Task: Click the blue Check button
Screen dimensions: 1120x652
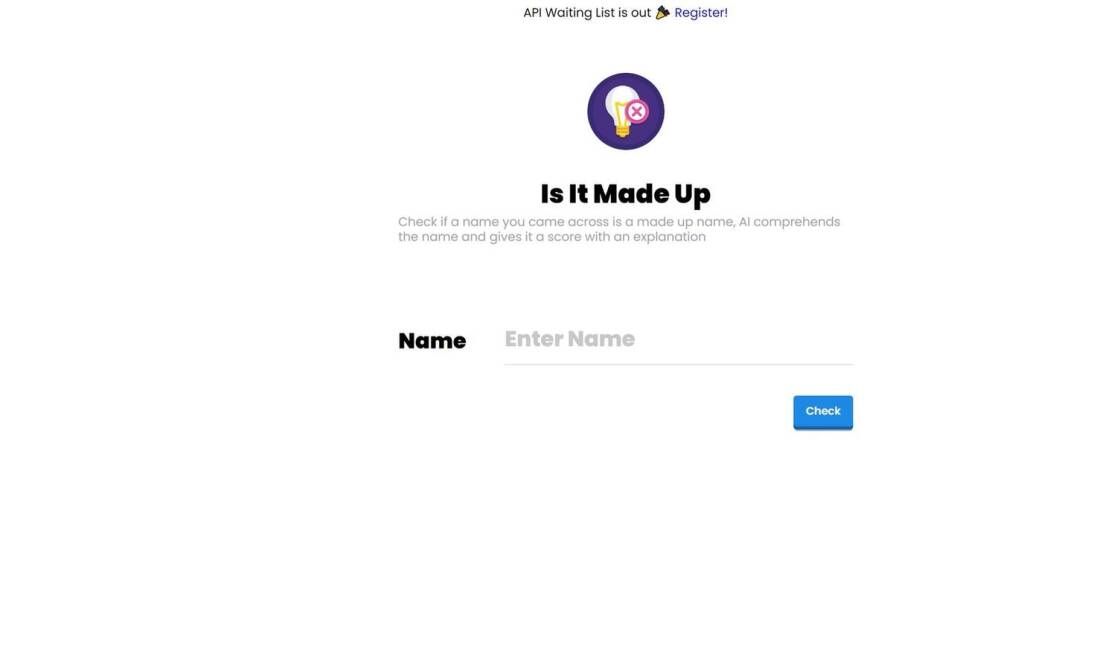Action: tap(823, 412)
